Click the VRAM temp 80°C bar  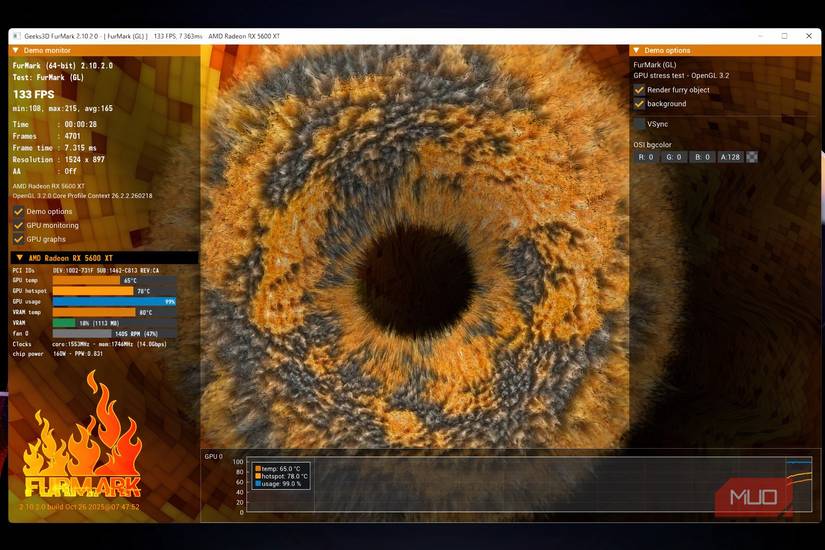[114, 312]
